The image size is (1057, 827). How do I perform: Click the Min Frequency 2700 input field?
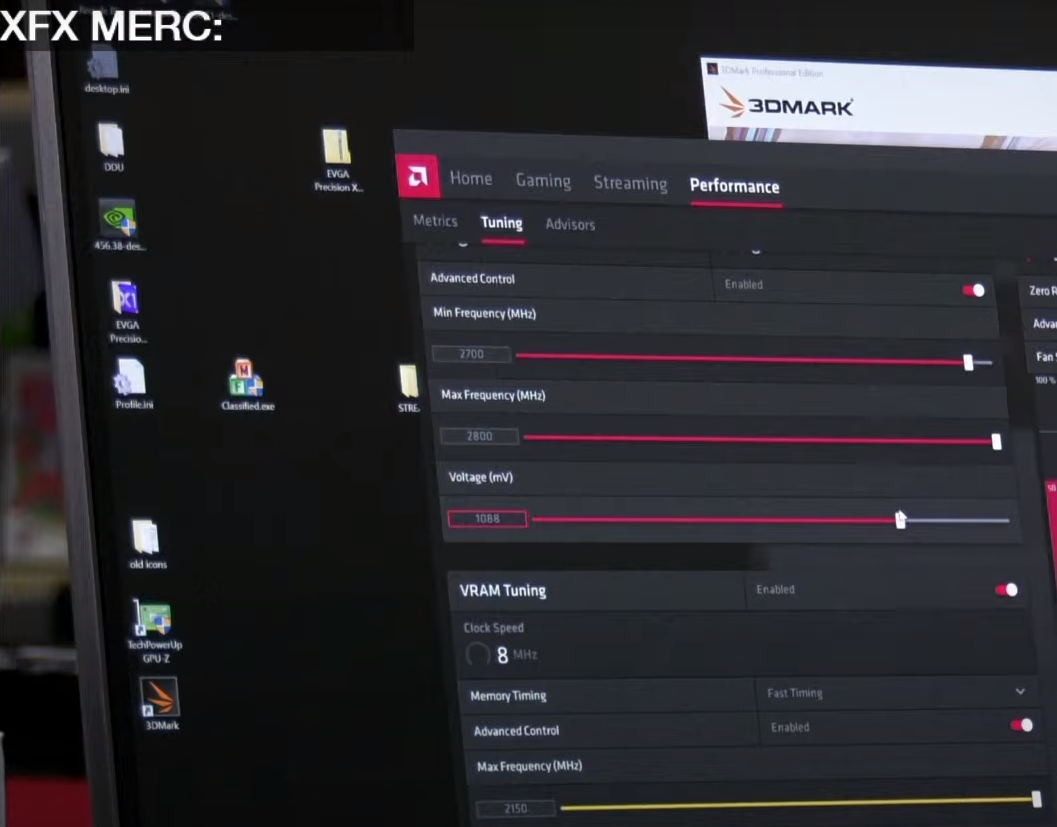tap(471, 354)
